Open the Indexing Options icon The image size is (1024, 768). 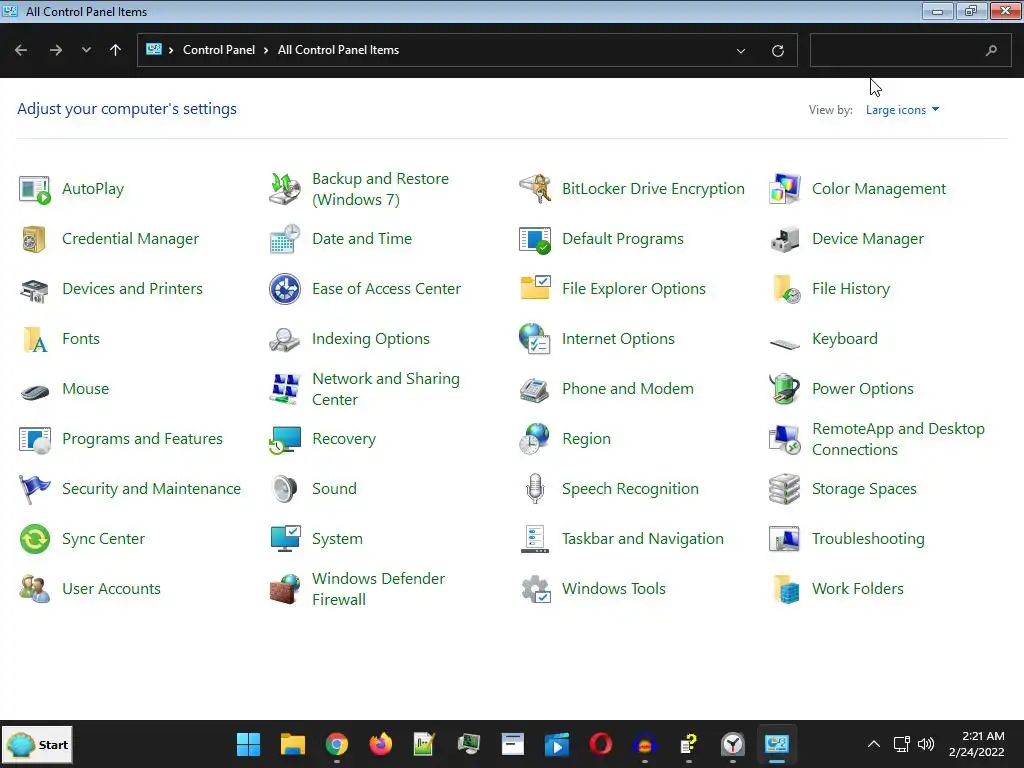285,340
